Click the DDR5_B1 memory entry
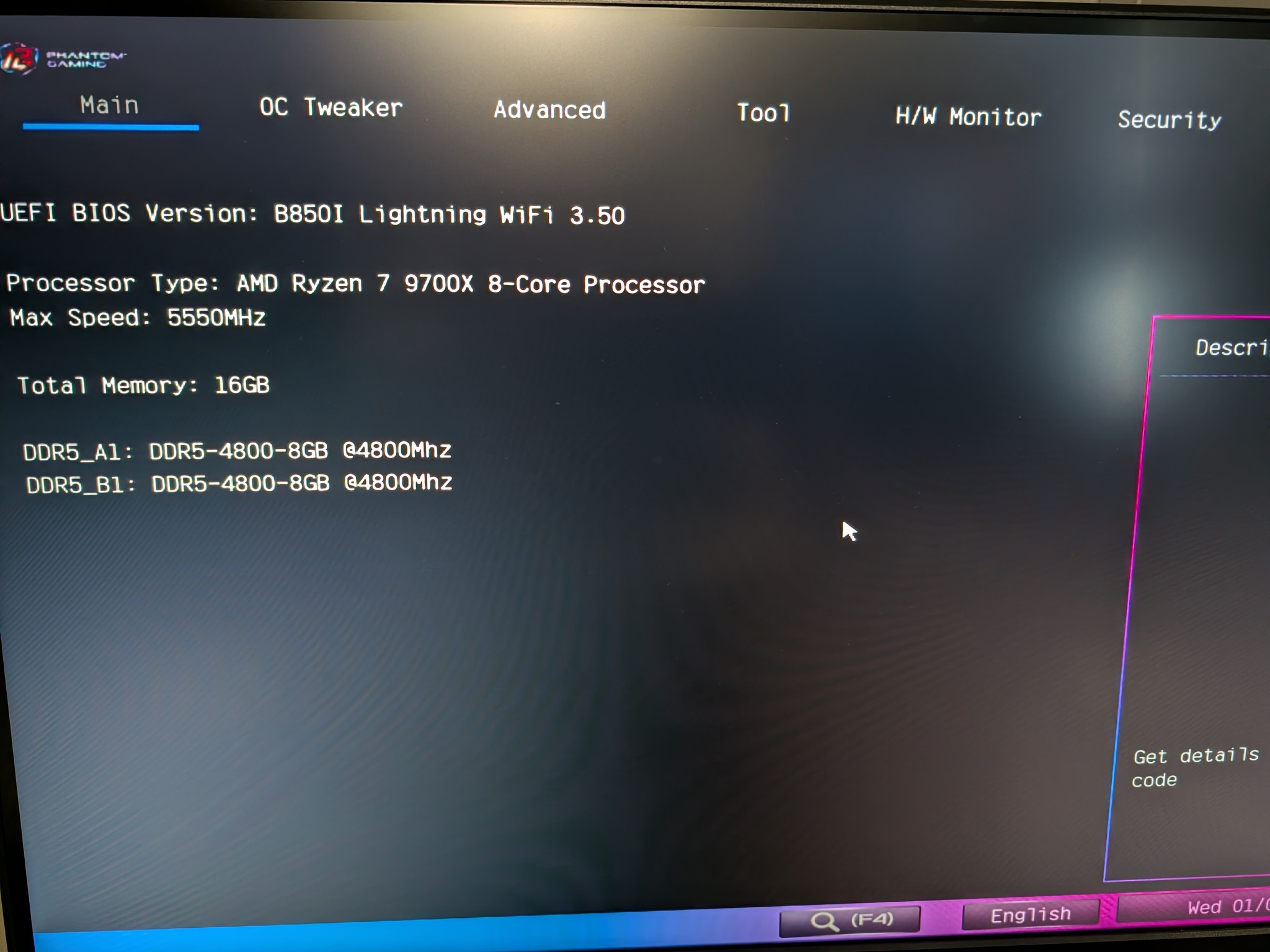 239,483
